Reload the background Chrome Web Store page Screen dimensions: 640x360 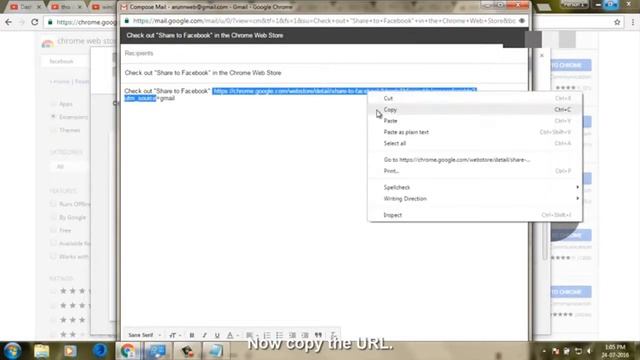(x=35, y=22)
